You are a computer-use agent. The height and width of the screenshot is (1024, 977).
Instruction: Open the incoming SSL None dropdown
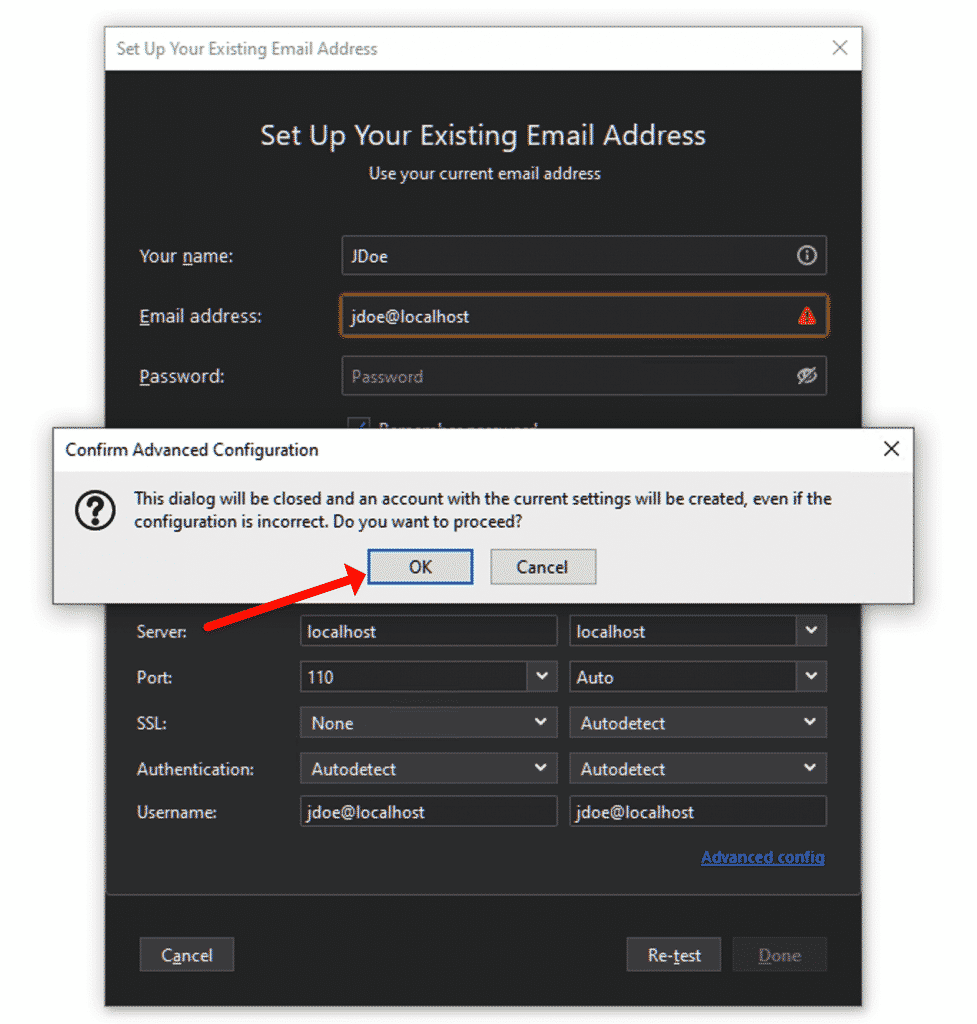coord(428,722)
